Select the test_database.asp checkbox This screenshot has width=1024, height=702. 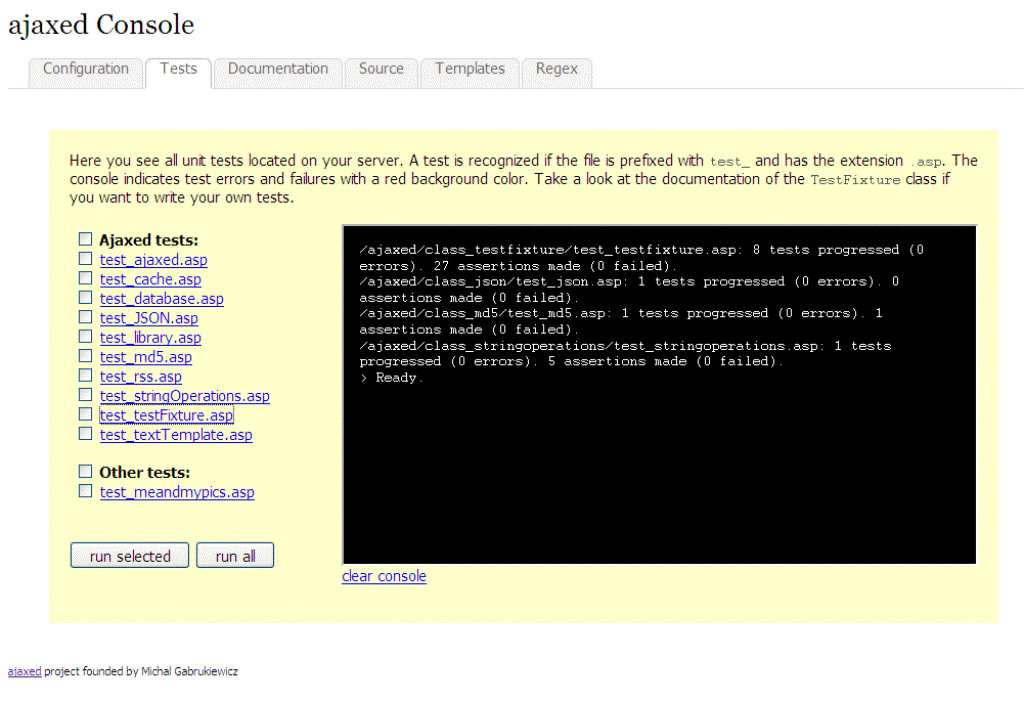[x=86, y=298]
